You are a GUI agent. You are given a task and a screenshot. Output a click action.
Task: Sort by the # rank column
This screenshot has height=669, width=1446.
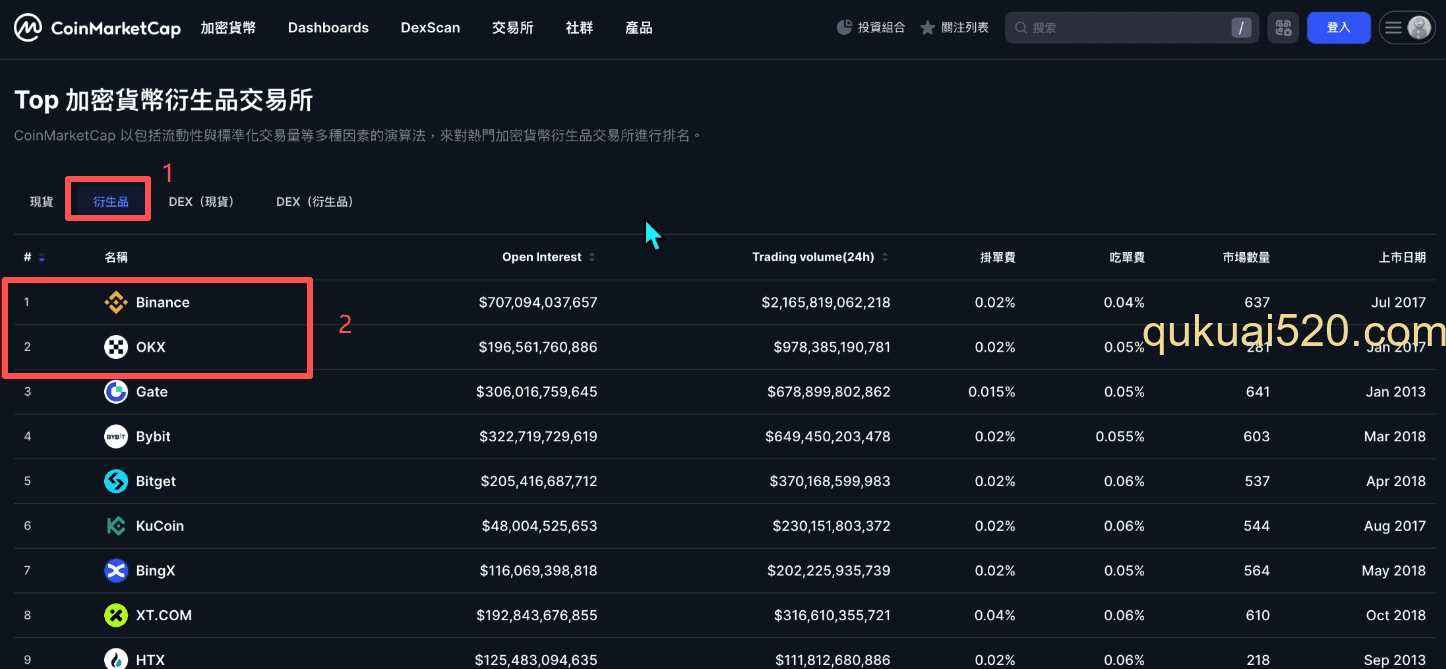point(34,257)
